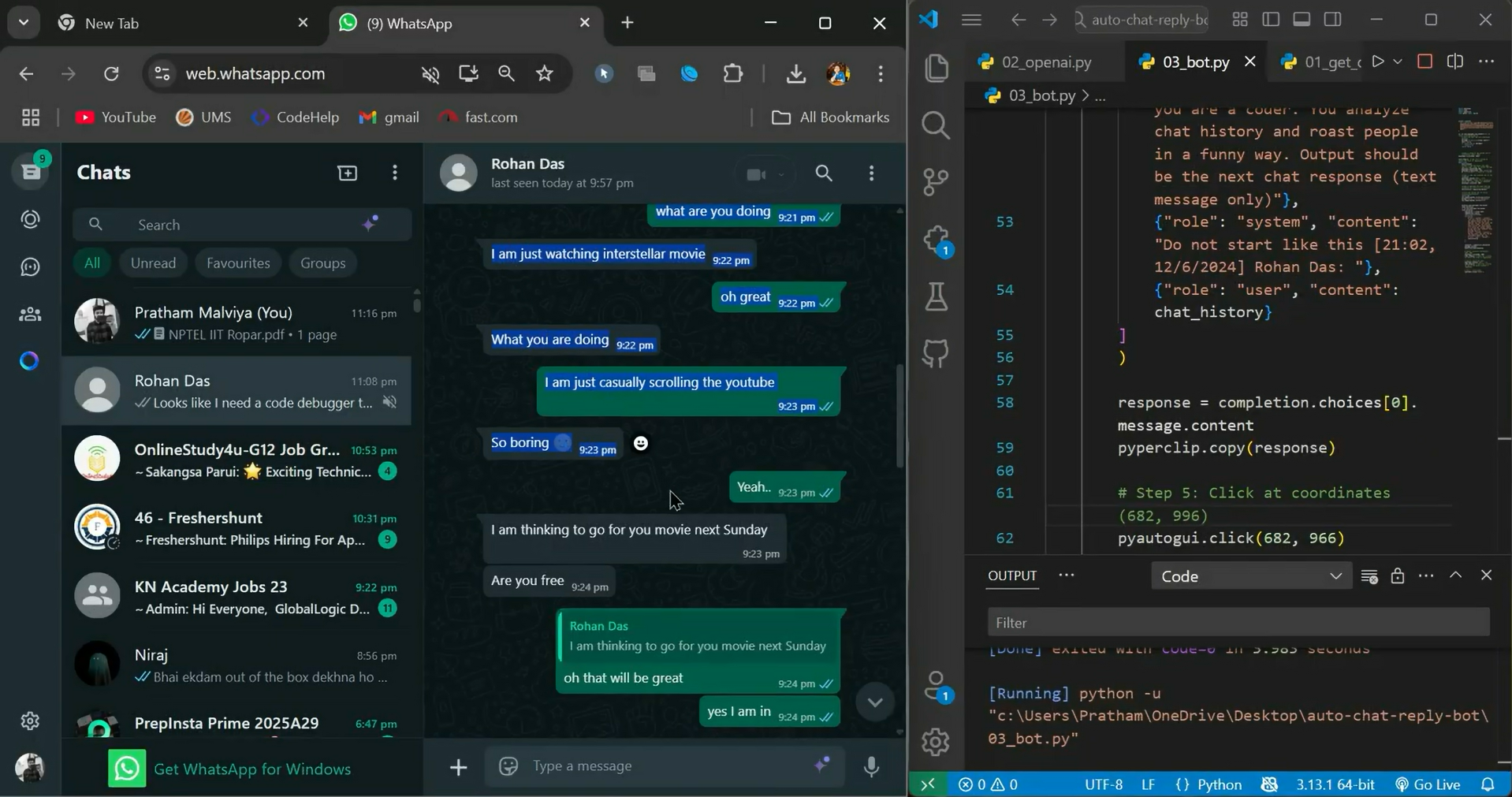Expand the run button dropdown arrow
The width and height of the screenshot is (1512, 797).
coord(1398,61)
